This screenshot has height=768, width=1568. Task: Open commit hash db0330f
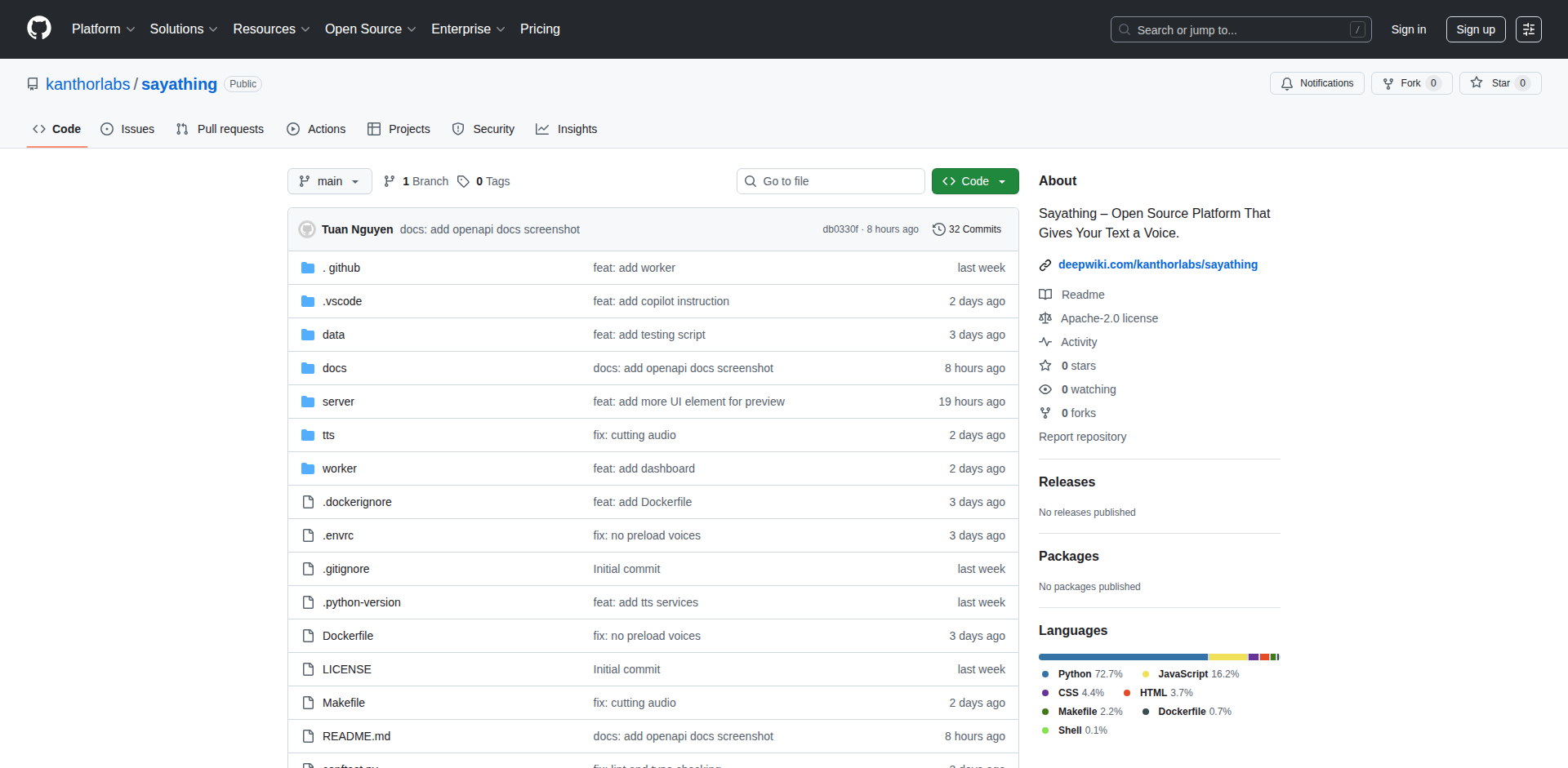pyautogui.click(x=840, y=229)
